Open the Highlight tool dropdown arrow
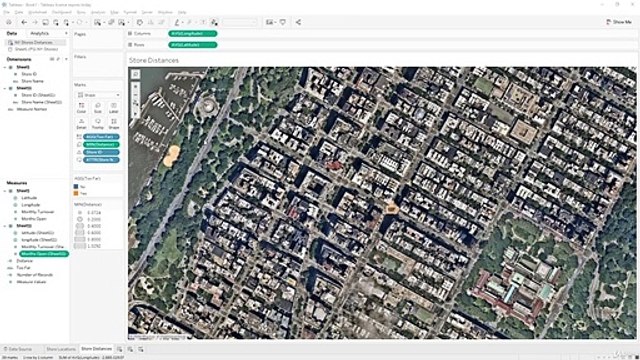Viewport: 640px width, 360px height. pyautogui.click(x=182, y=23)
